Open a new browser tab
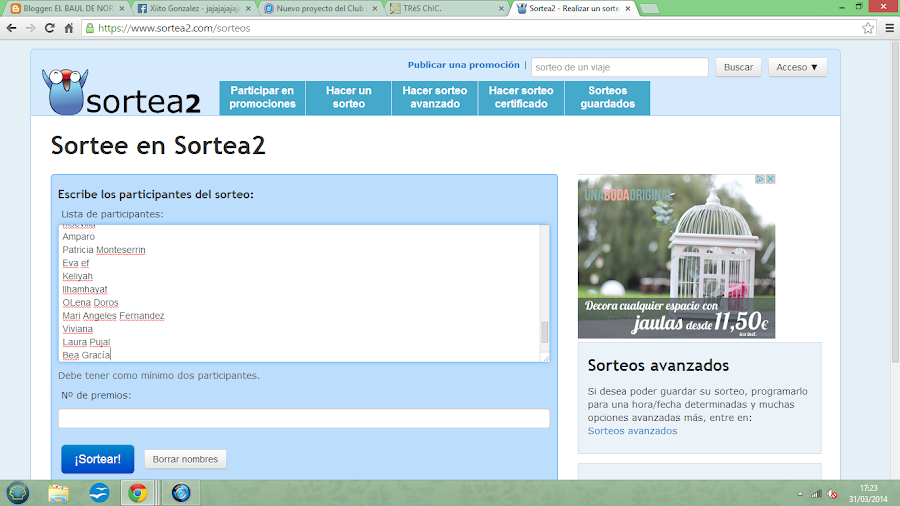Image resolution: width=900 pixels, height=506 pixels. pyautogui.click(x=649, y=9)
